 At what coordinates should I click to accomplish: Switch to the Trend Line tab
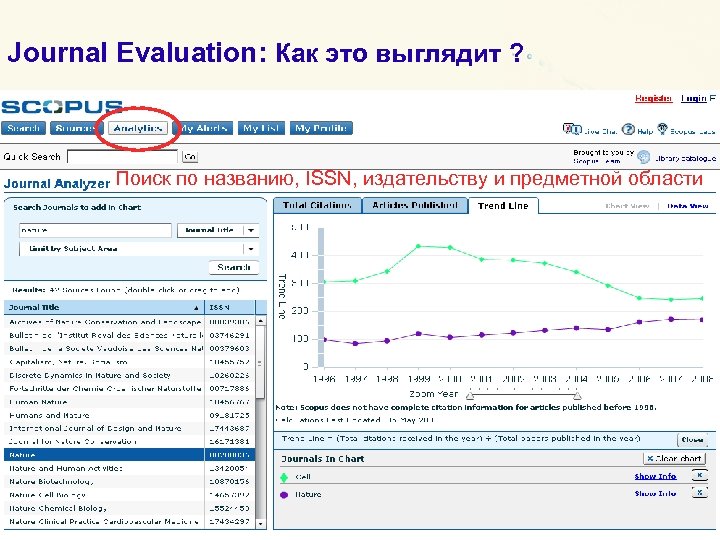[x=503, y=206]
